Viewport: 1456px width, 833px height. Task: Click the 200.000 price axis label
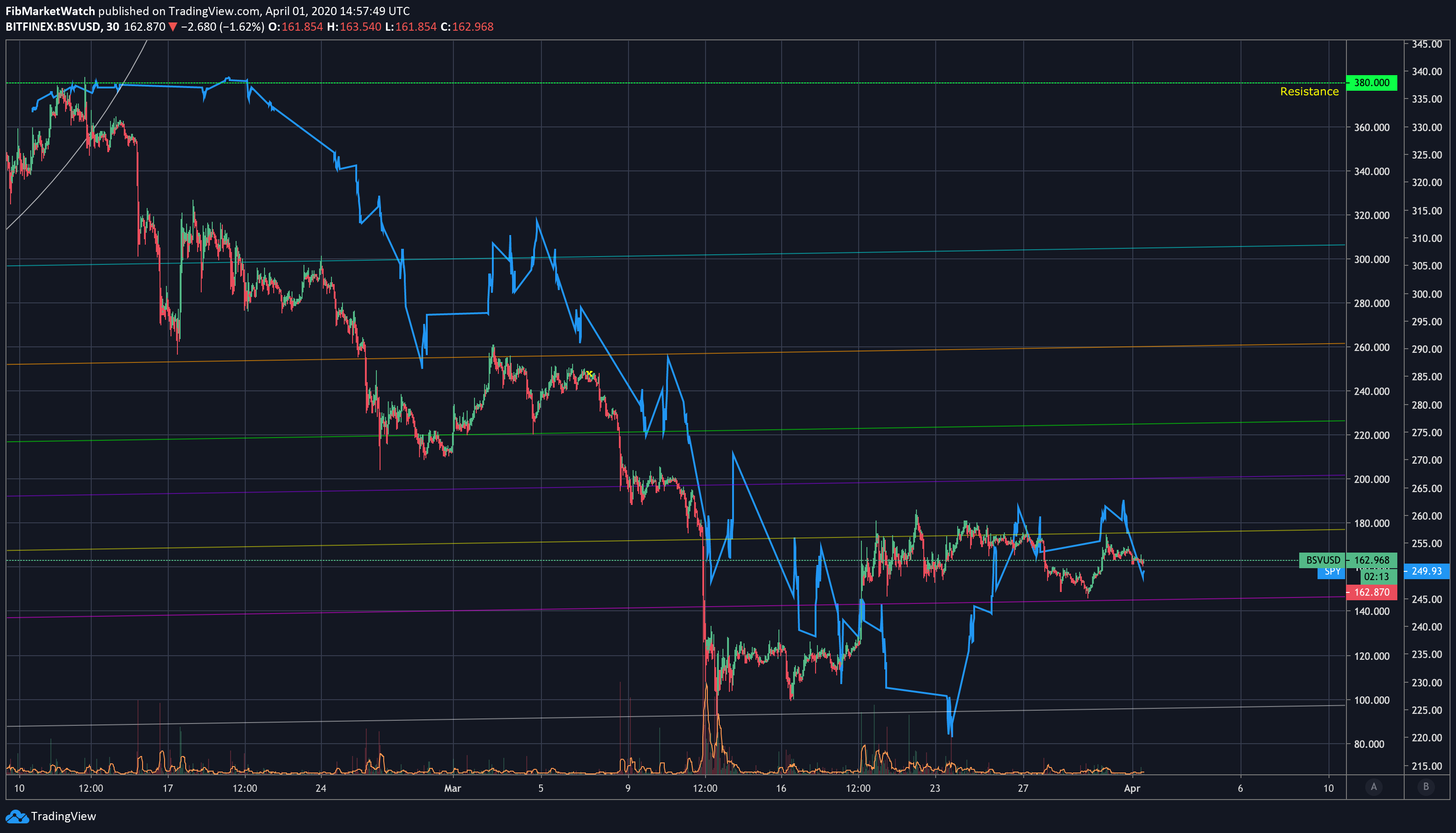pyautogui.click(x=1371, y=479)
